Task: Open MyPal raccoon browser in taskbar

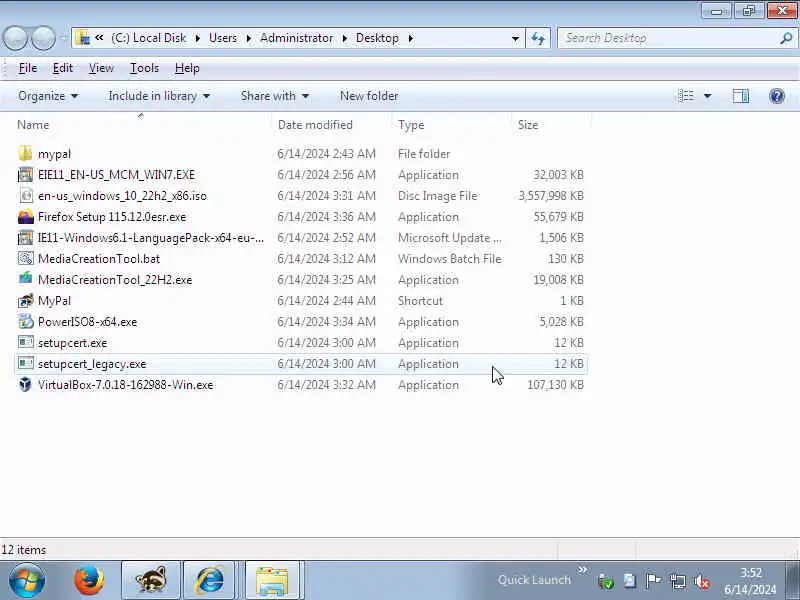Action: tap(151, 580)
